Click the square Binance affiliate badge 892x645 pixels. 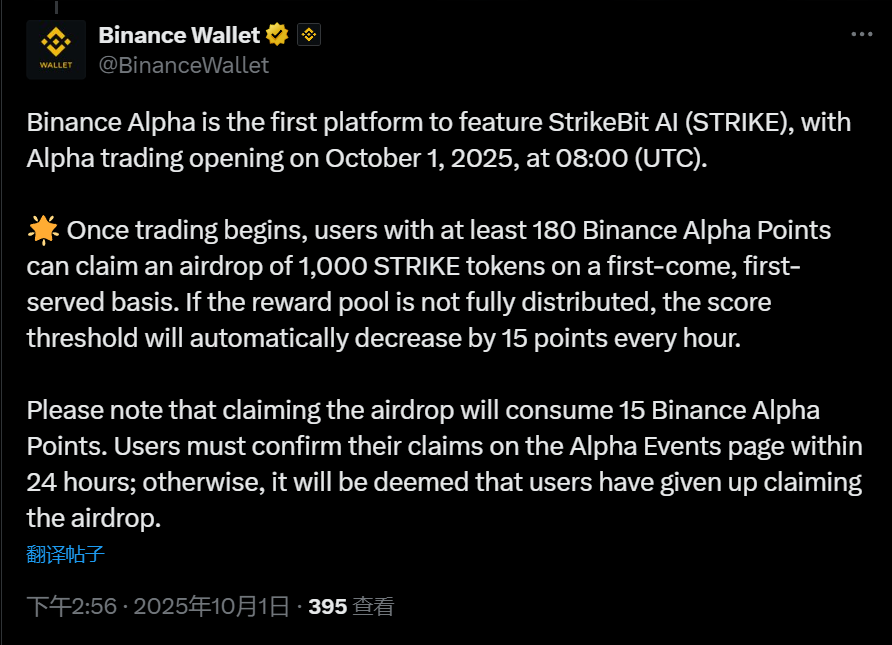pos(309,35)
